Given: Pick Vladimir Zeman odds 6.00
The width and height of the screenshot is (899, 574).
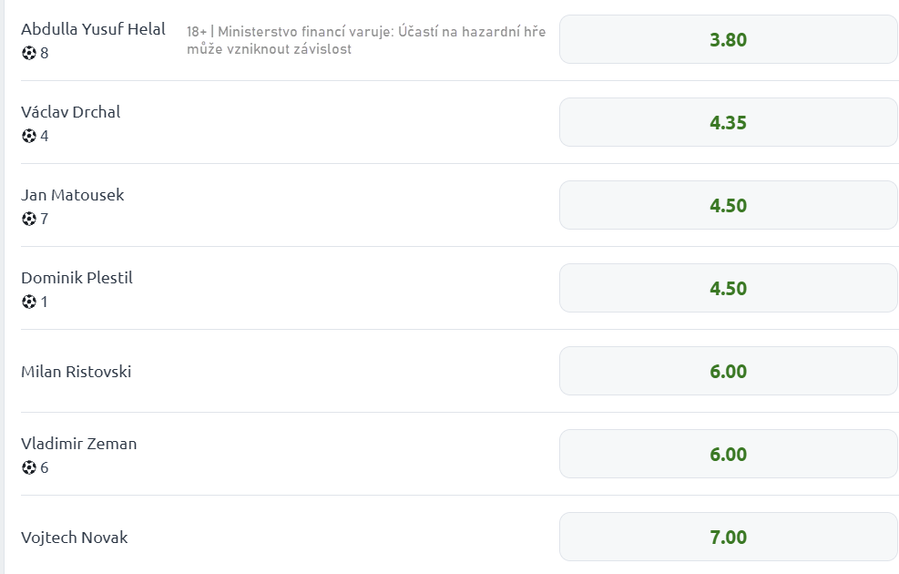Looking at the screenshot, I should pos(728,455).
